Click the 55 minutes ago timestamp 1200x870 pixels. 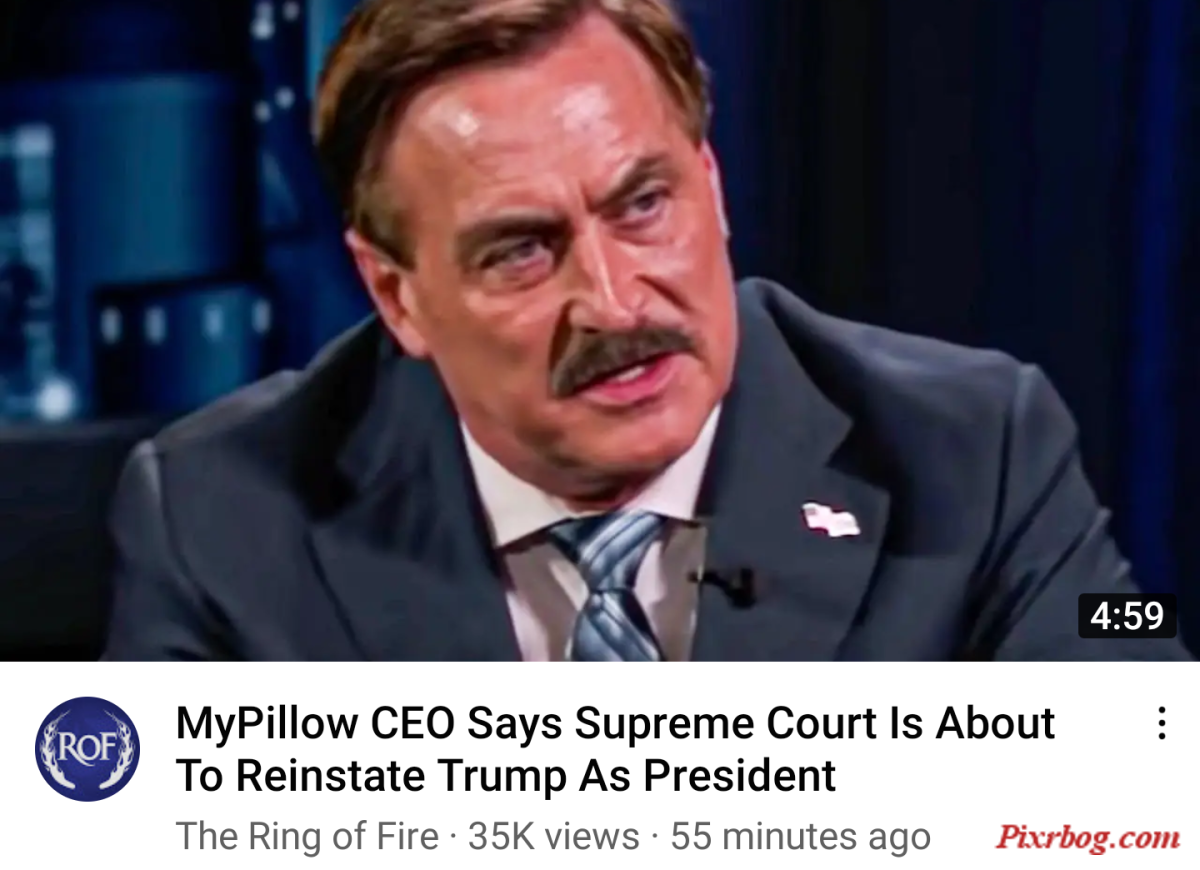(x=800, y=836)
